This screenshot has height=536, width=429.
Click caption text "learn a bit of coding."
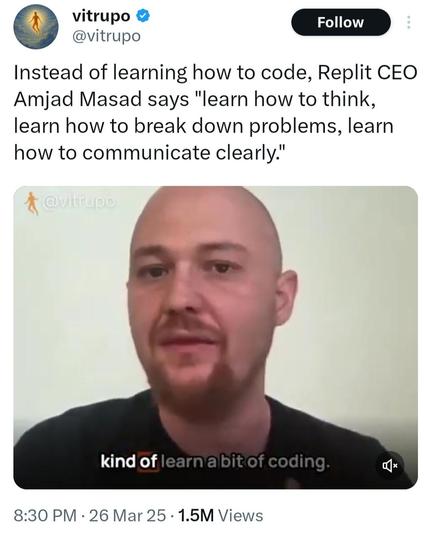(245, 462)
